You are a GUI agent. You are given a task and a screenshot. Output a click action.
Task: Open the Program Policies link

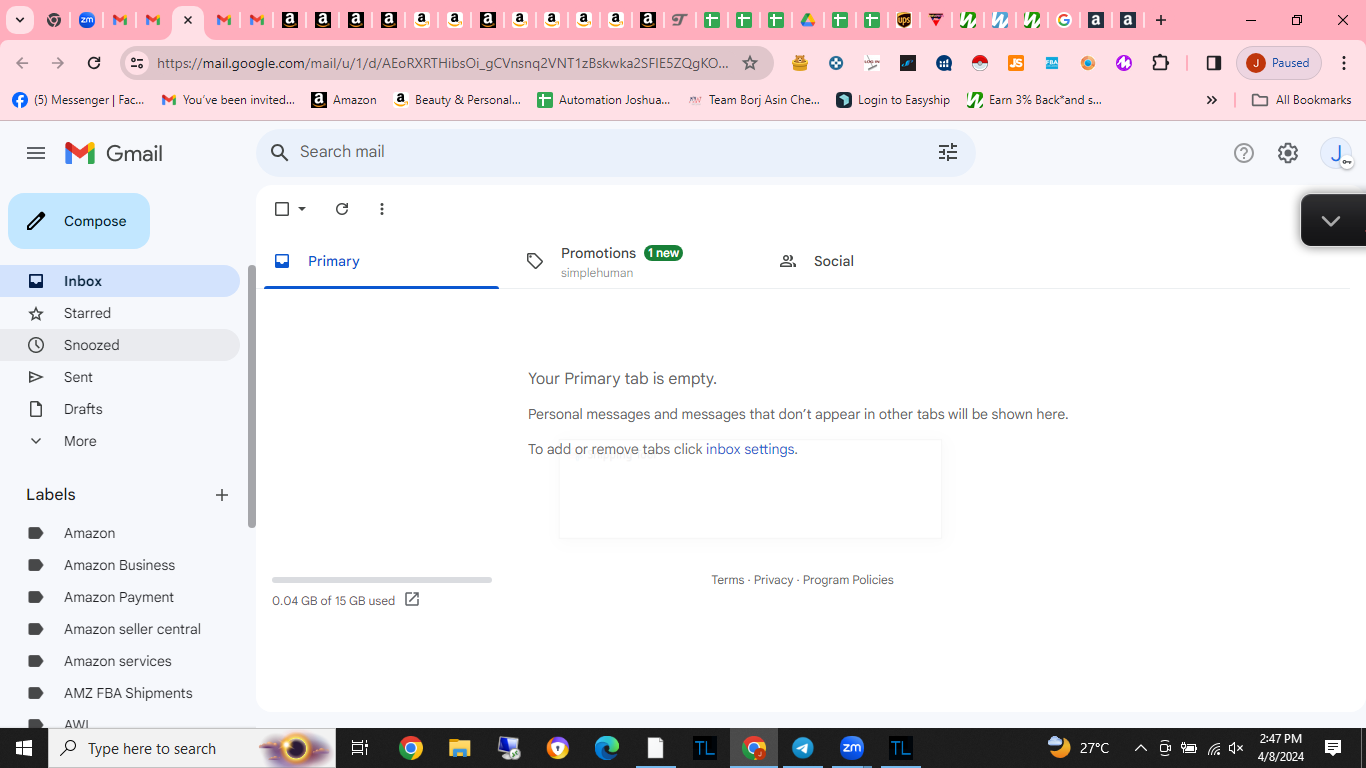(848, 580)
